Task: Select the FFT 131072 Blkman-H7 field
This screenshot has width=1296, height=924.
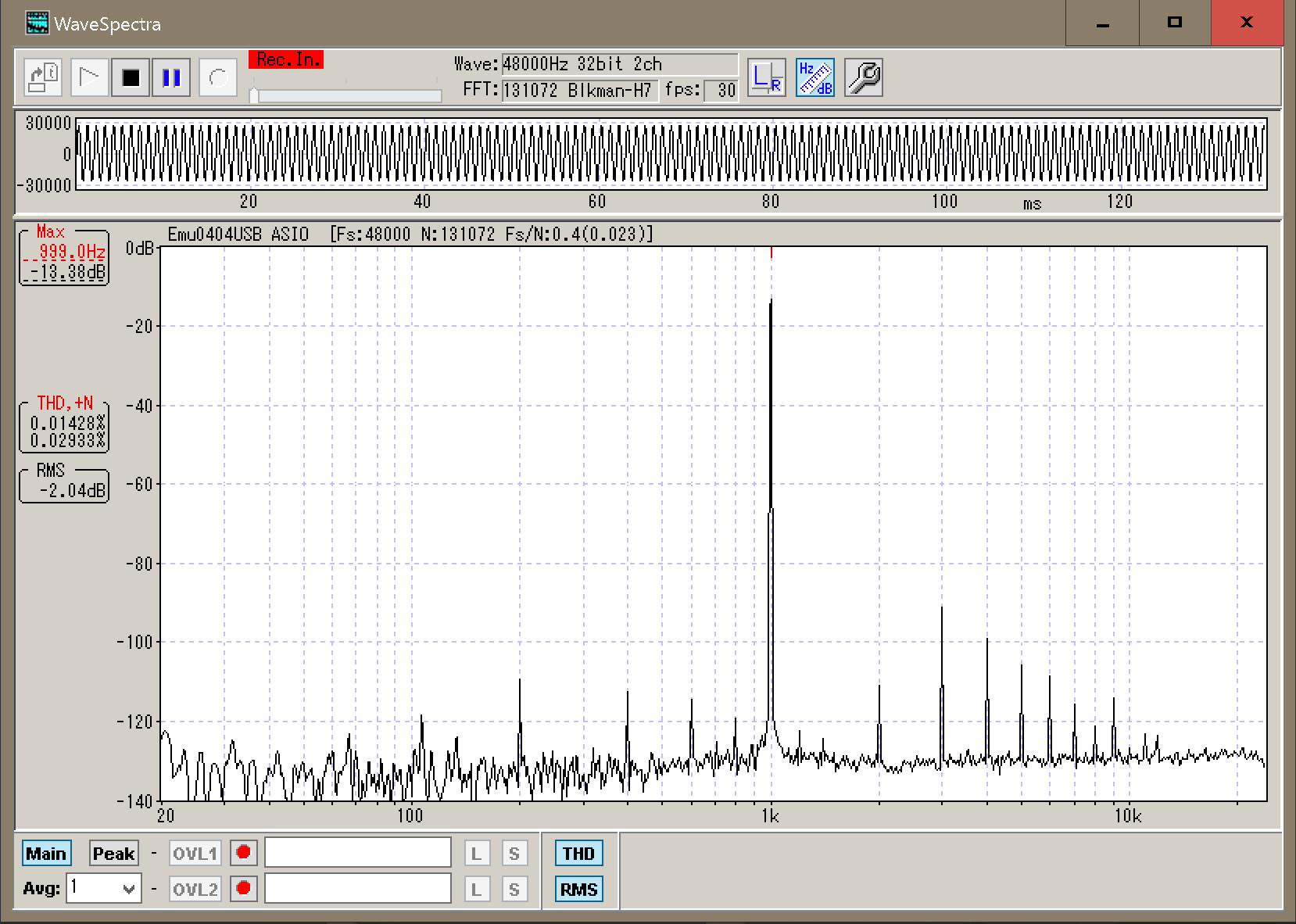Action: (580, 91)
